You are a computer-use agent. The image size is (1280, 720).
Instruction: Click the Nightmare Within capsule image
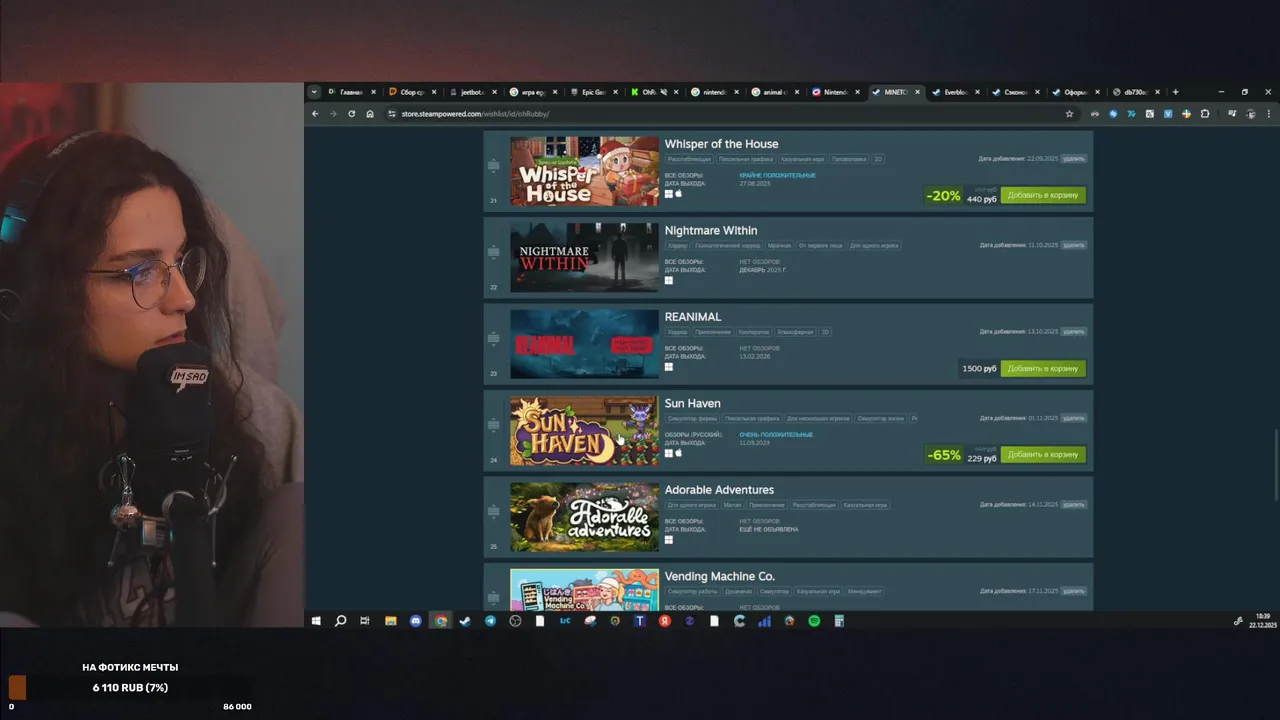pos(584,258)
